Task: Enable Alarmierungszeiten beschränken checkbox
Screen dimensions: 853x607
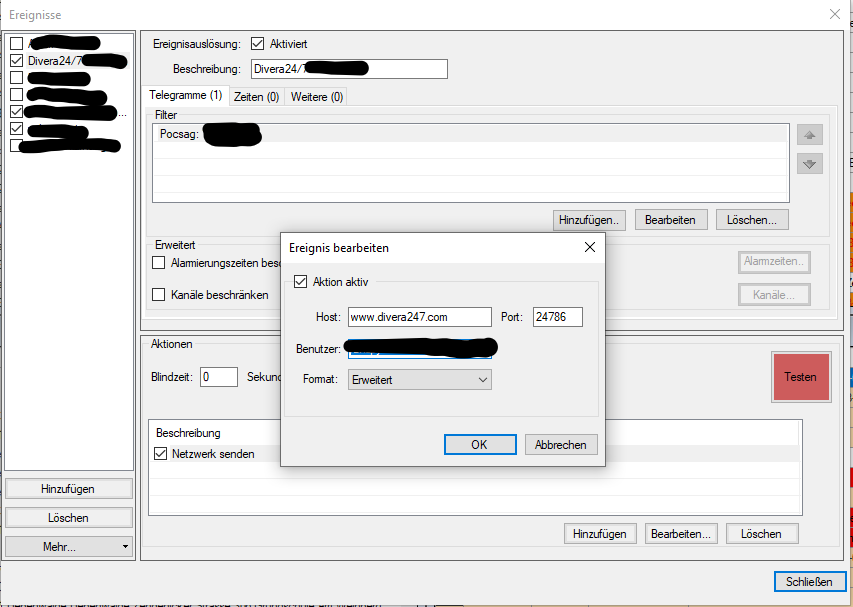Action: pos(158,263)
